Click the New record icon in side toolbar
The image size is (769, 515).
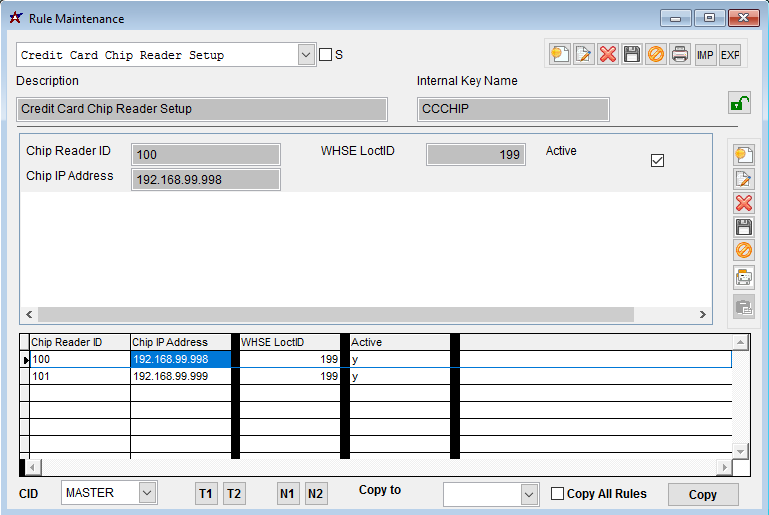coord(743,155)
